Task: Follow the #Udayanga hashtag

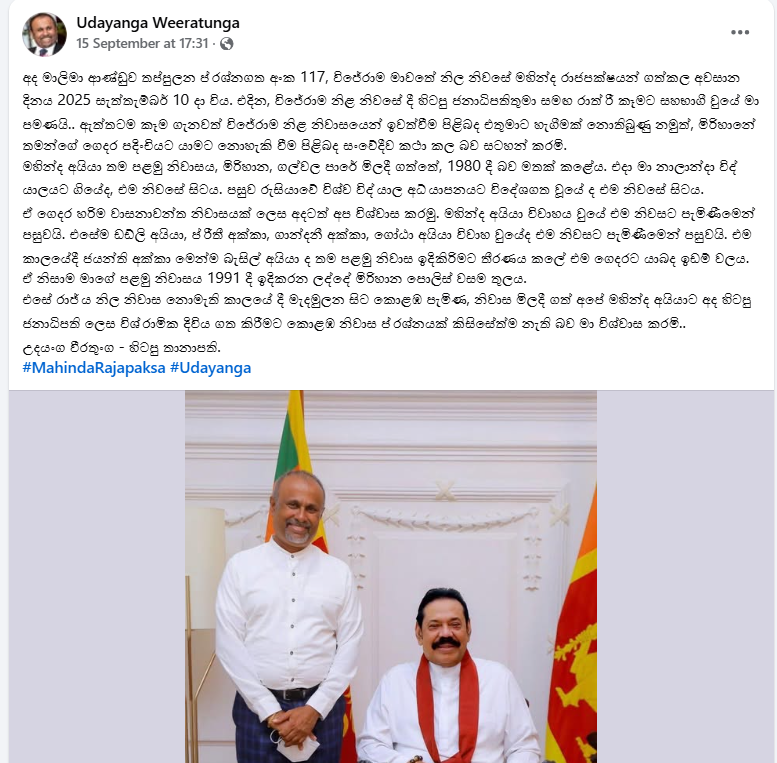Action: coord(210,368)
